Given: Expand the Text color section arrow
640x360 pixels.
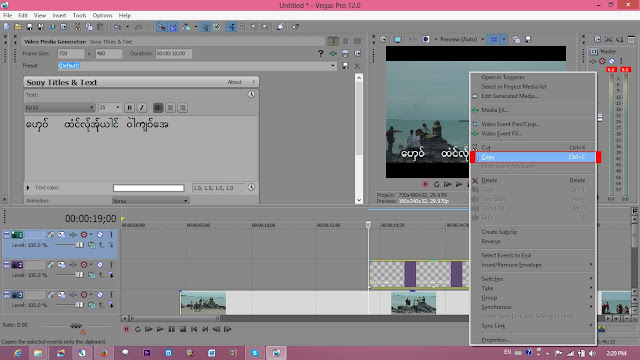Looking at the screenshot, I should (x=28, y=188).
